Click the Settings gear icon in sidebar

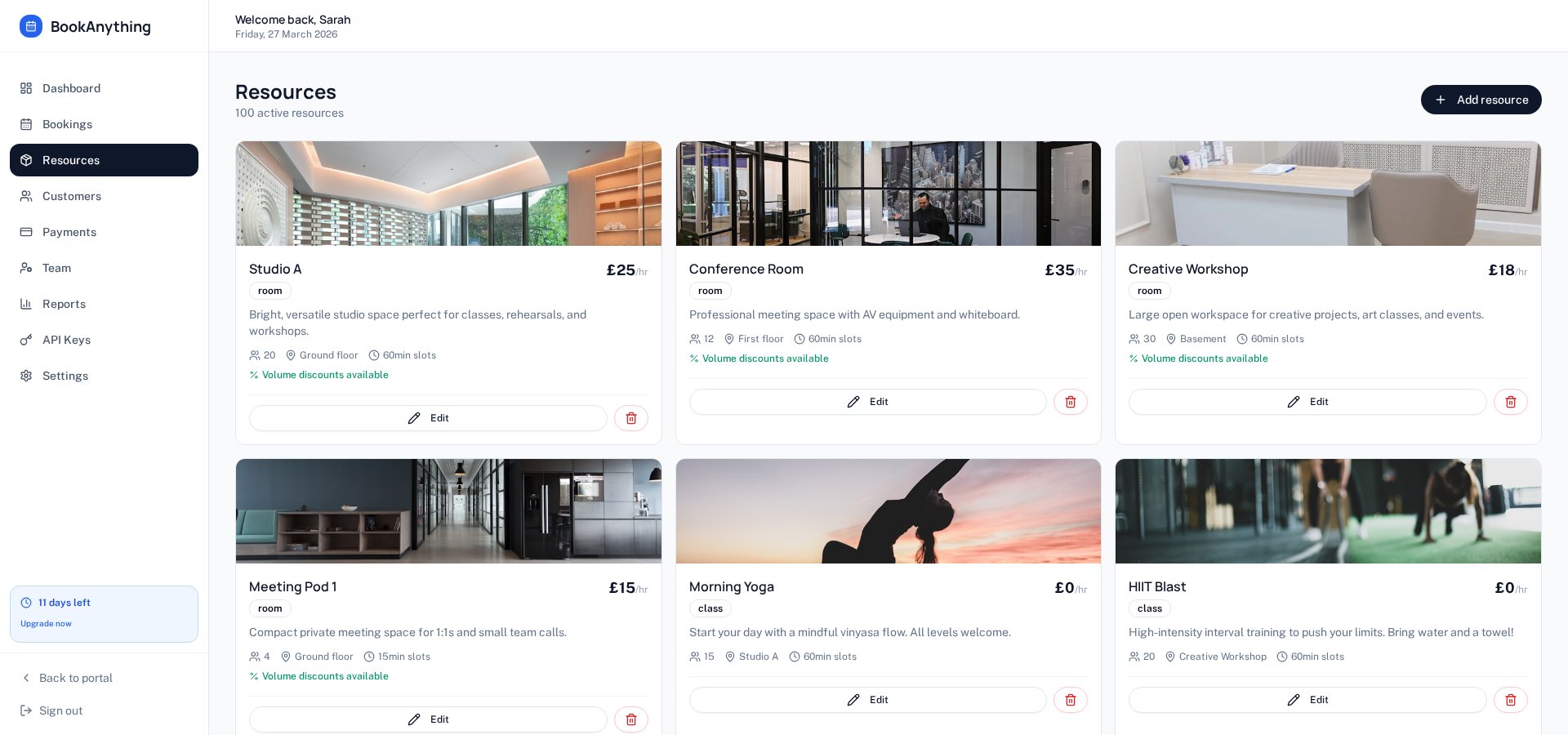coord(26,376)
